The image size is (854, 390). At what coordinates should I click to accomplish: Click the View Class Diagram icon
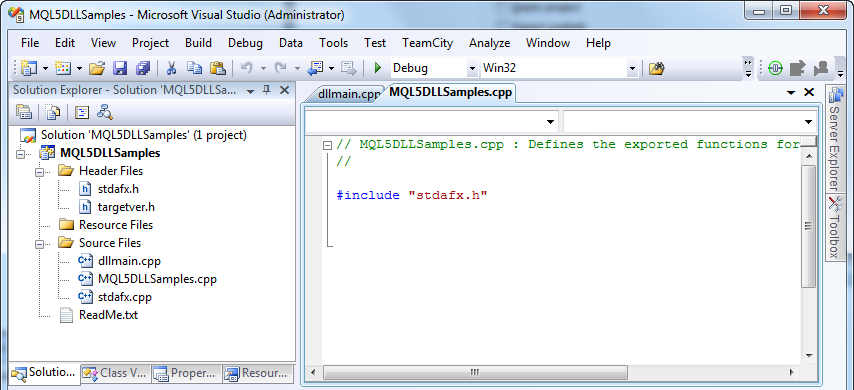(x=105, y=112)
